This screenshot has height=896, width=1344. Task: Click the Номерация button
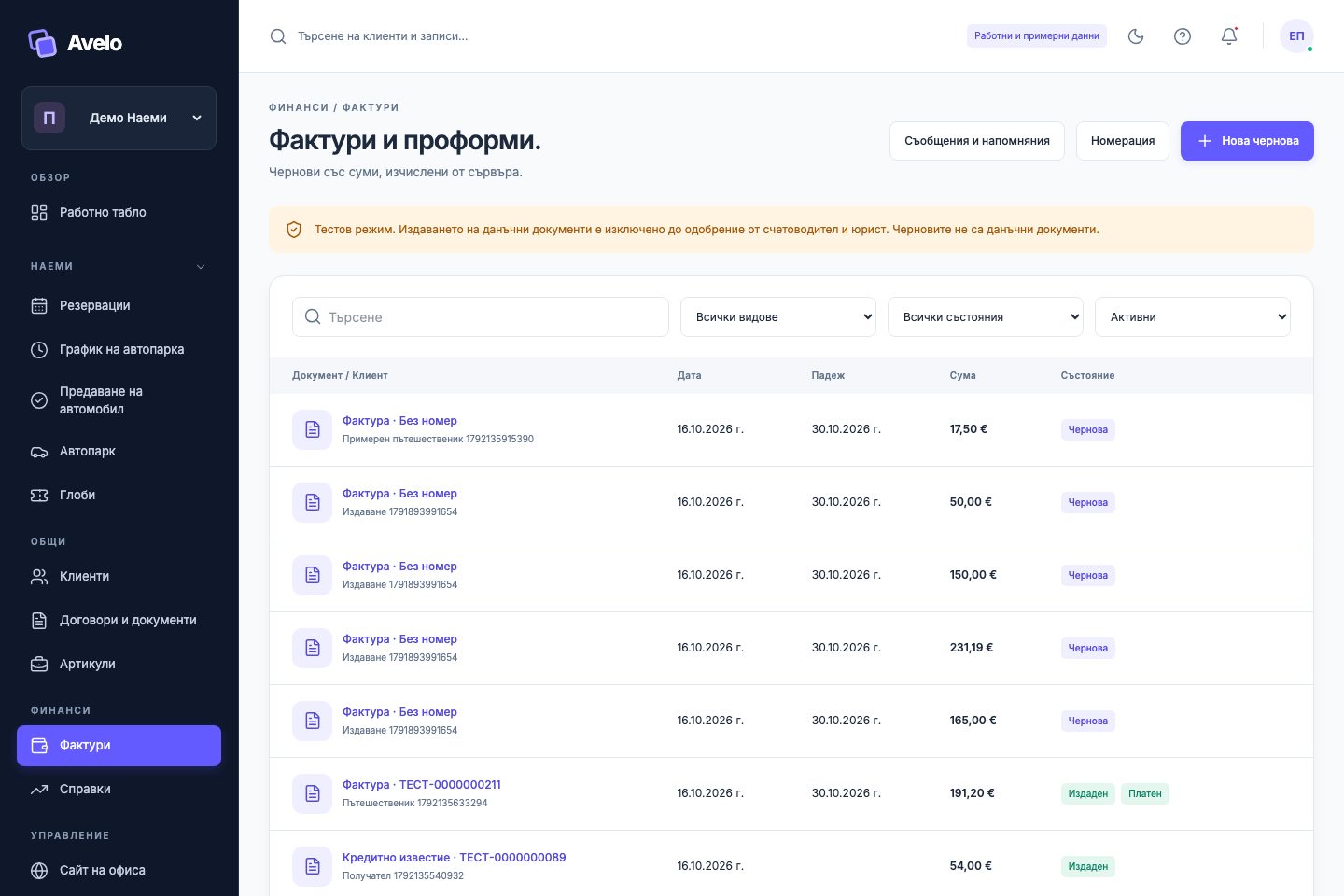click(1123, 141)
